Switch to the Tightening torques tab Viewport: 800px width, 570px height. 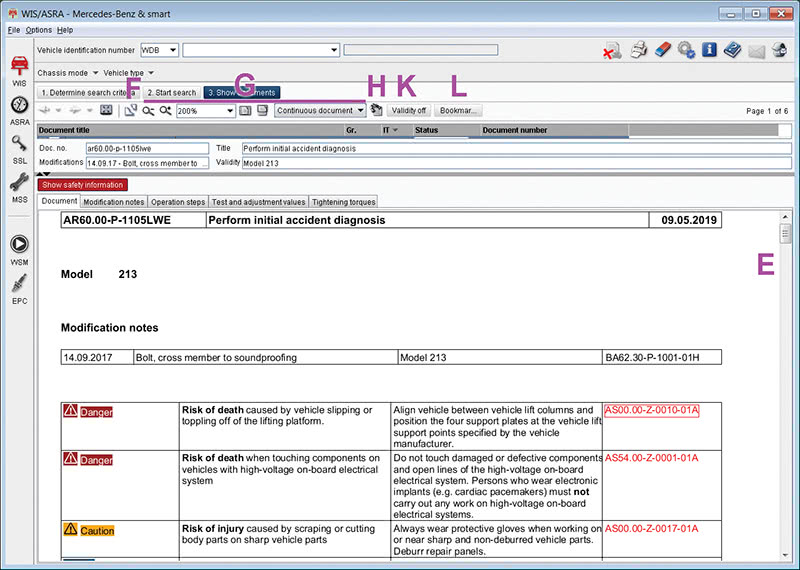(x=343, y=202)
